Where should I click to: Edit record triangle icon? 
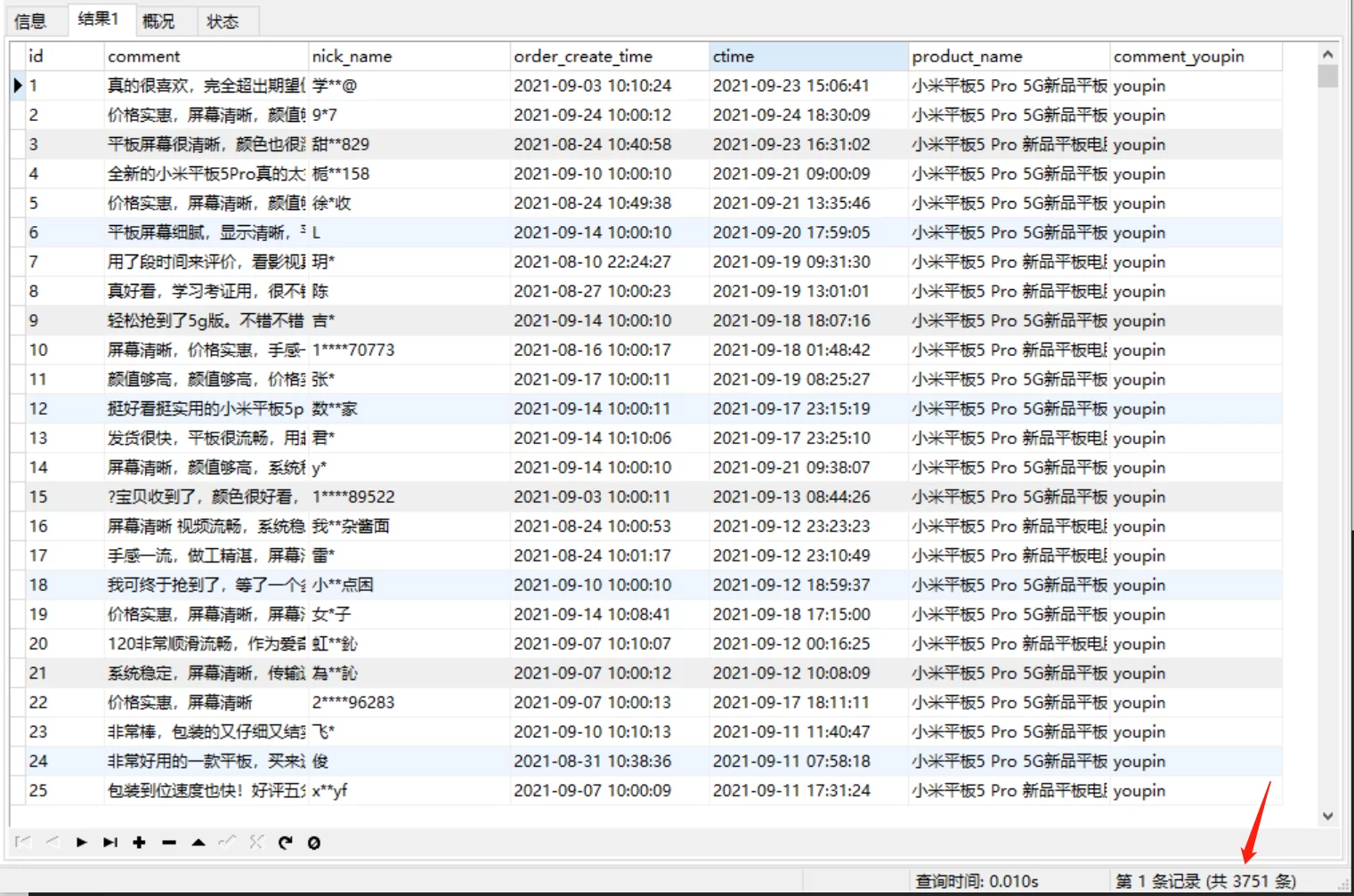click(x=199, y=842)
